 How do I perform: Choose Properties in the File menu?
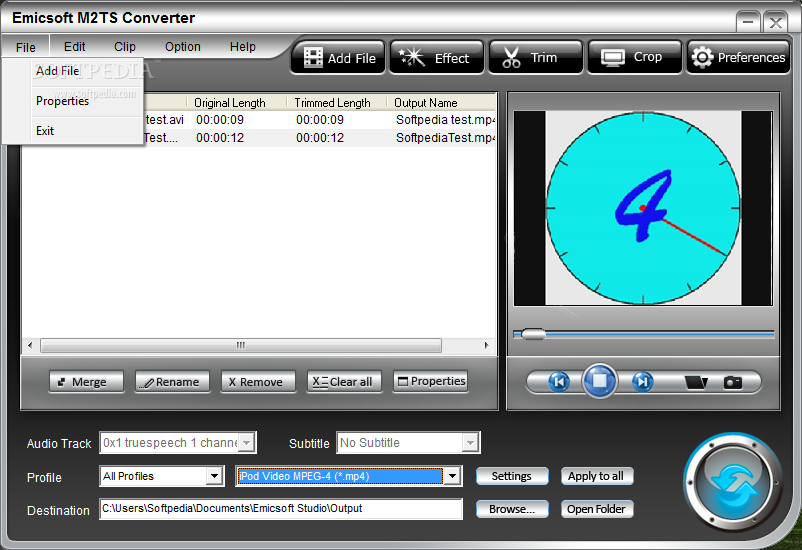pos(73,101)
